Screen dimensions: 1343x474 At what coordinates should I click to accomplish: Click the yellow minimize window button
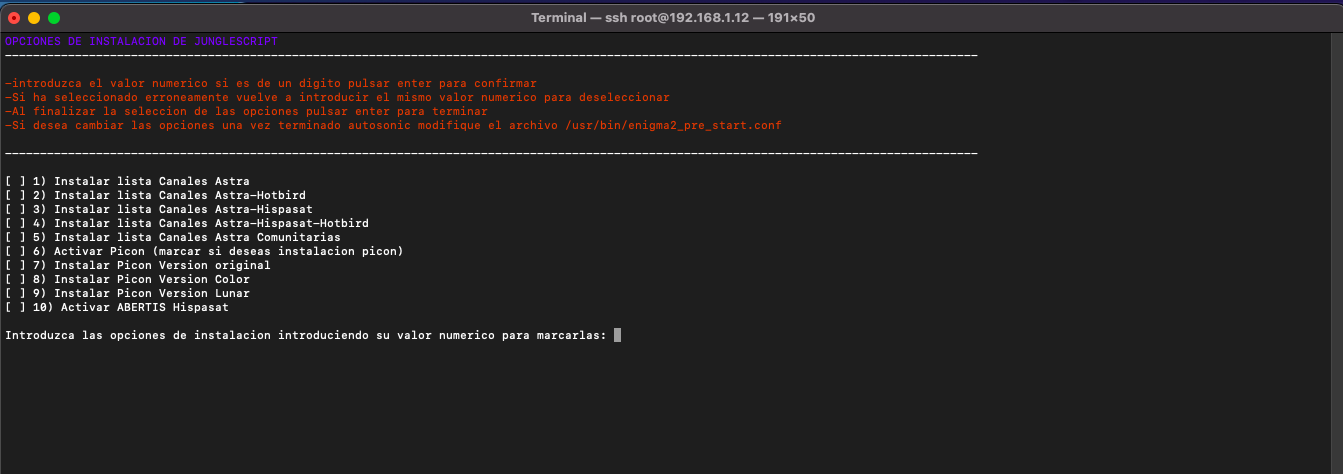tap(34, 18)
